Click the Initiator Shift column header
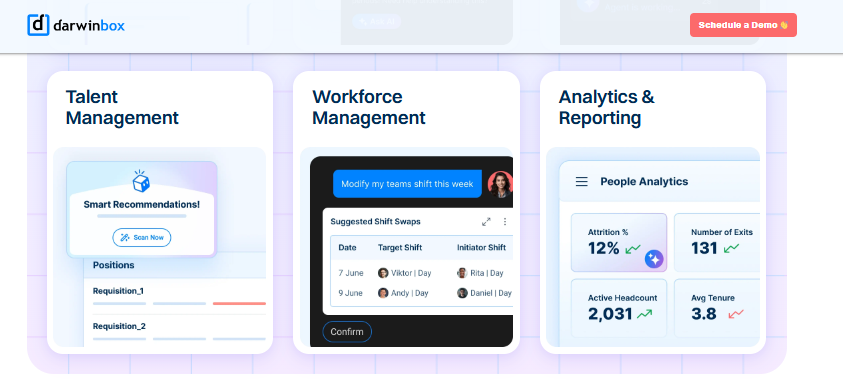Screen dimensions: 843x387 point(481,248)
